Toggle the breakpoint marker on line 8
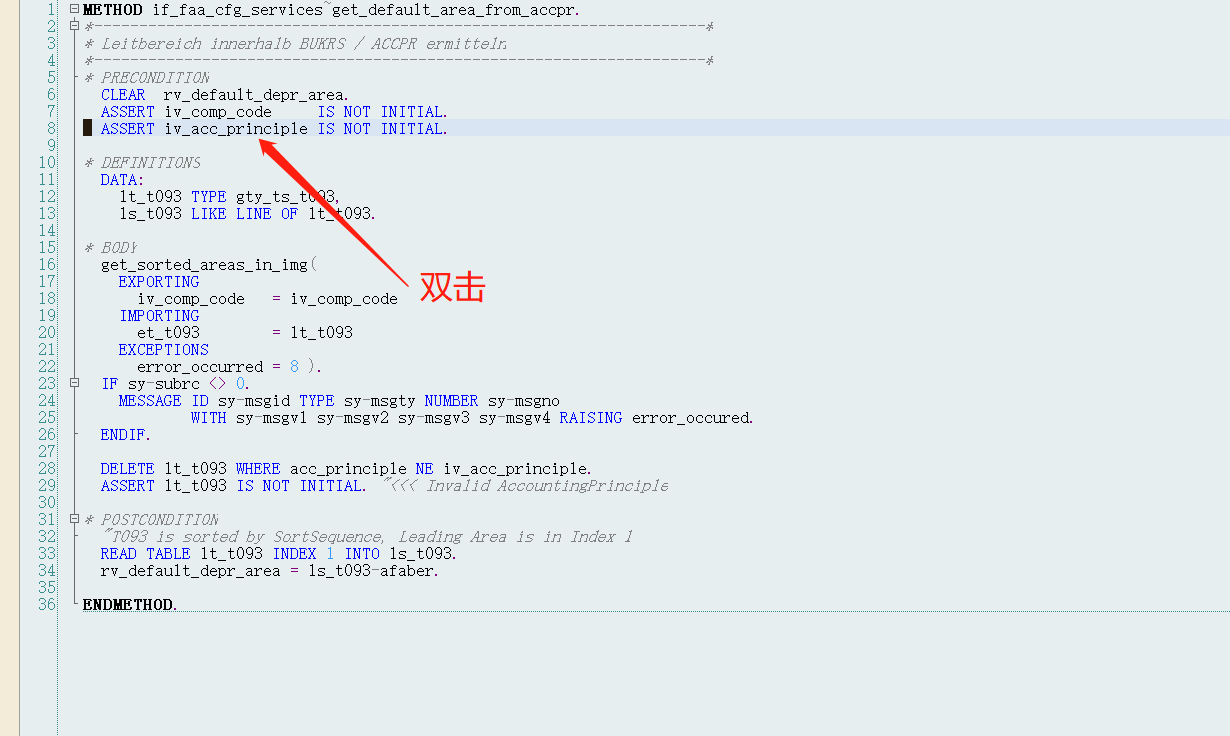The image size is (1230, 736). 86,128
